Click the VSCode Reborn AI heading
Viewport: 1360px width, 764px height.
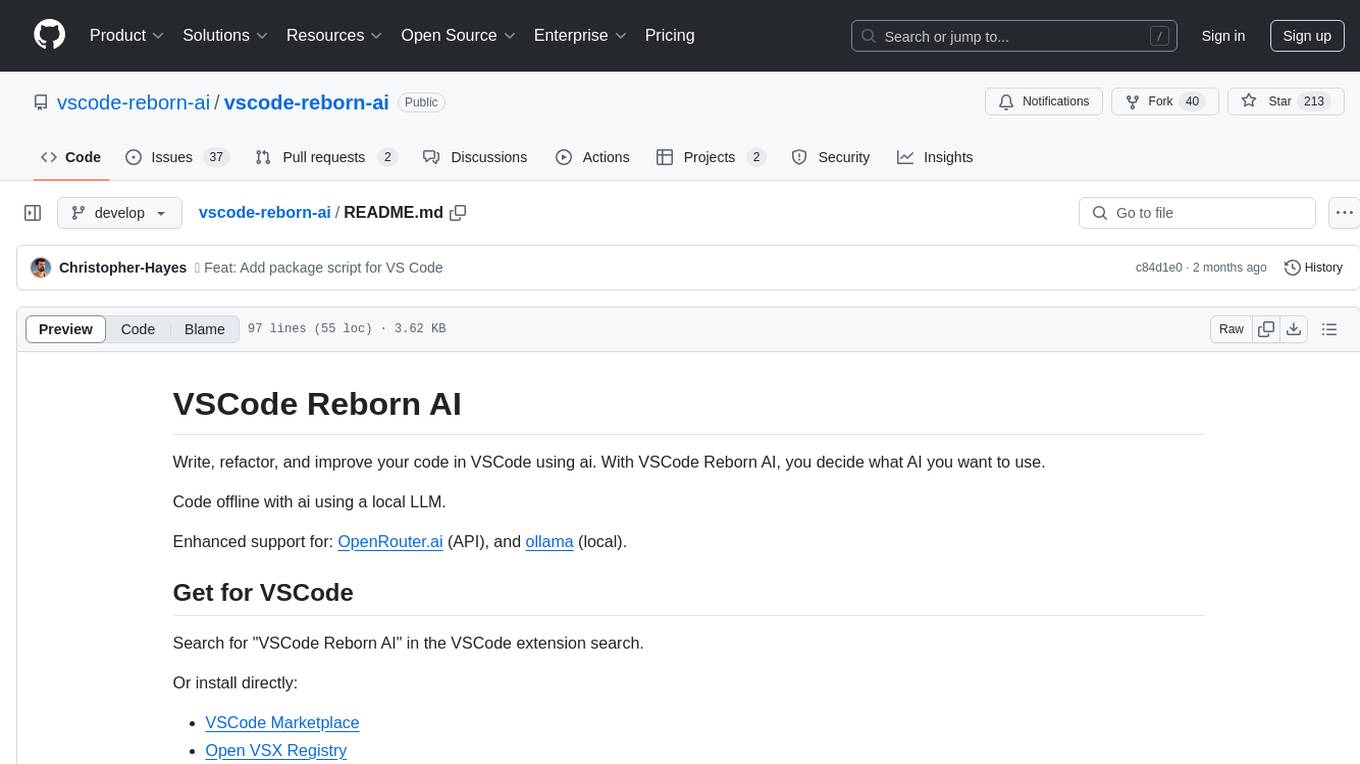click(x=317, y=404)
